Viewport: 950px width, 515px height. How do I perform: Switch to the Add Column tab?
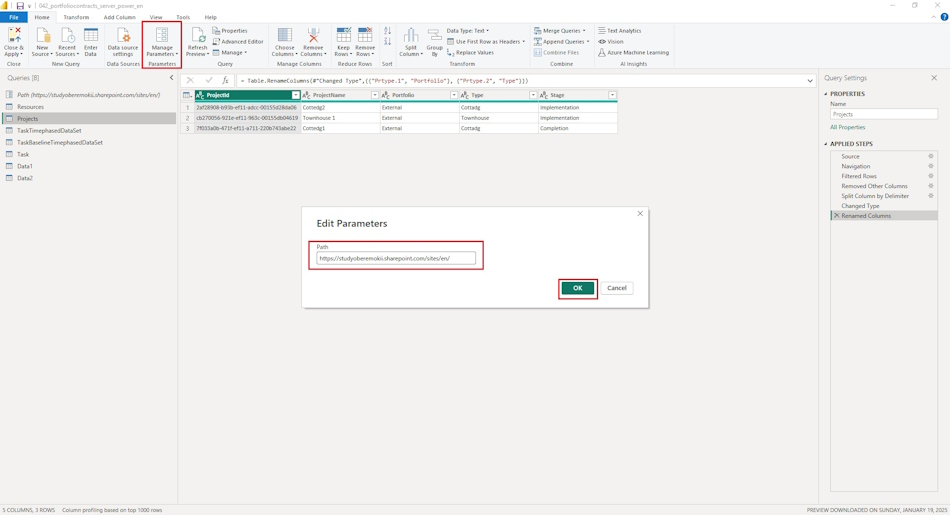(119, 18)
